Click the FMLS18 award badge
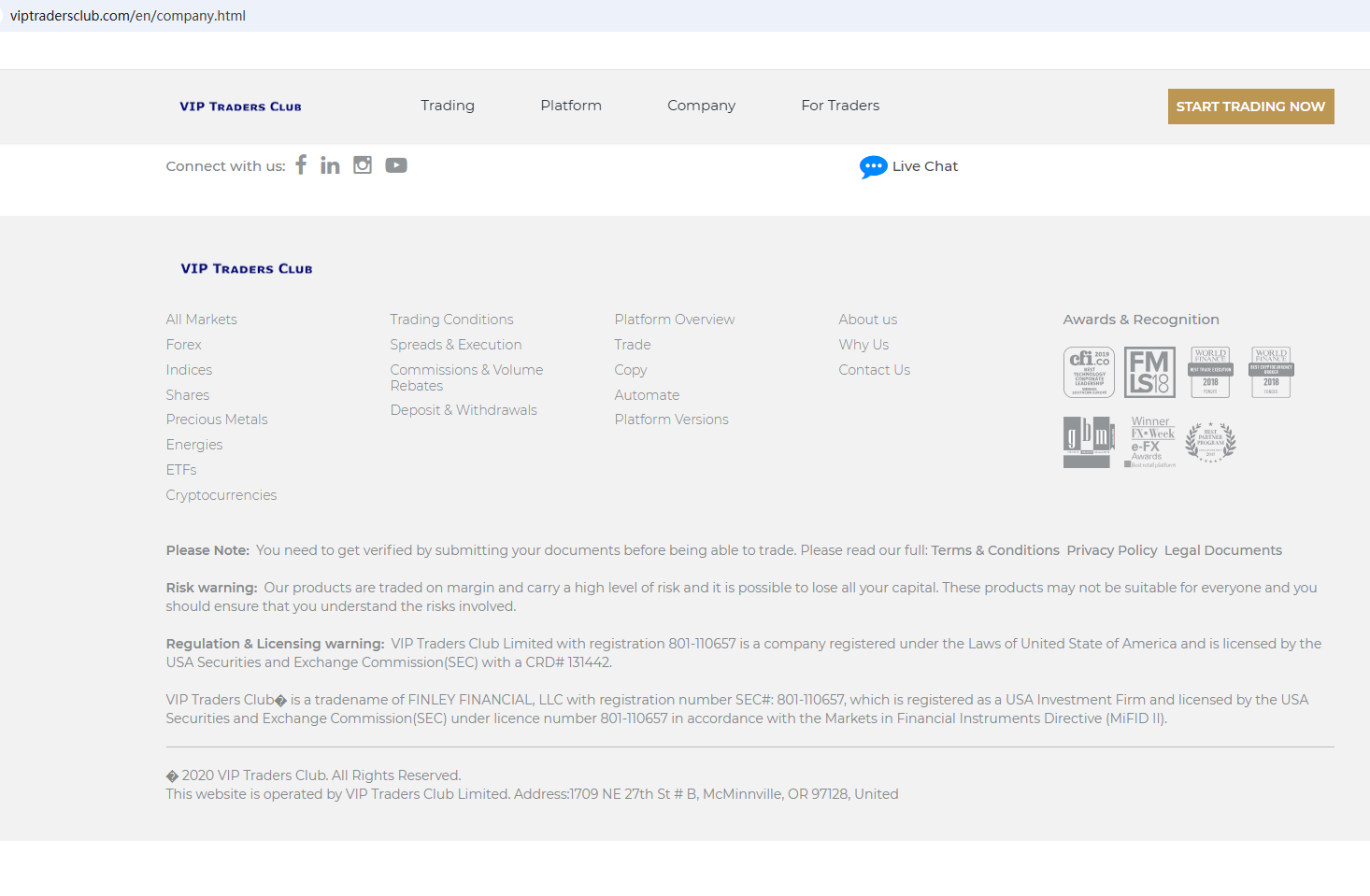The image size is (1370, 896). coord(1149,372)
